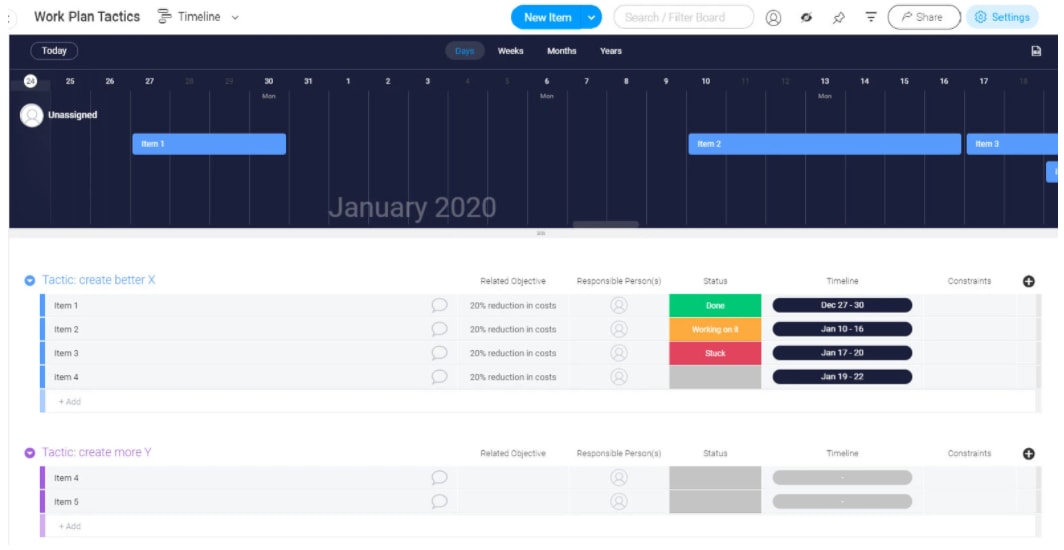Click the Jan 10 - 16 timeline cell
This screenshot has height=550, width=1064.
click(x=842, y=329)
